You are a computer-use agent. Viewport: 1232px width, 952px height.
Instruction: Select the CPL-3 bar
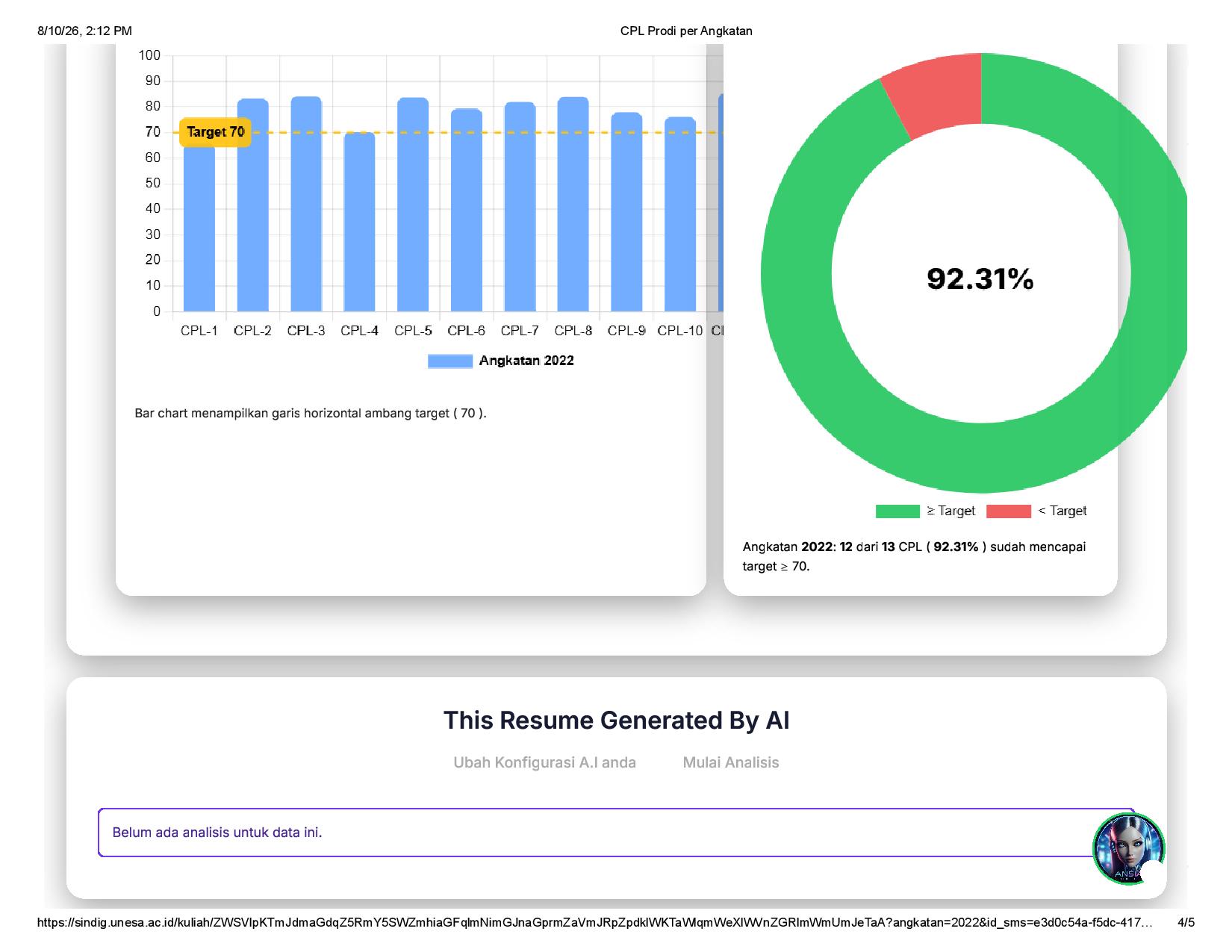pyautogui.click(x=306, y=204)
